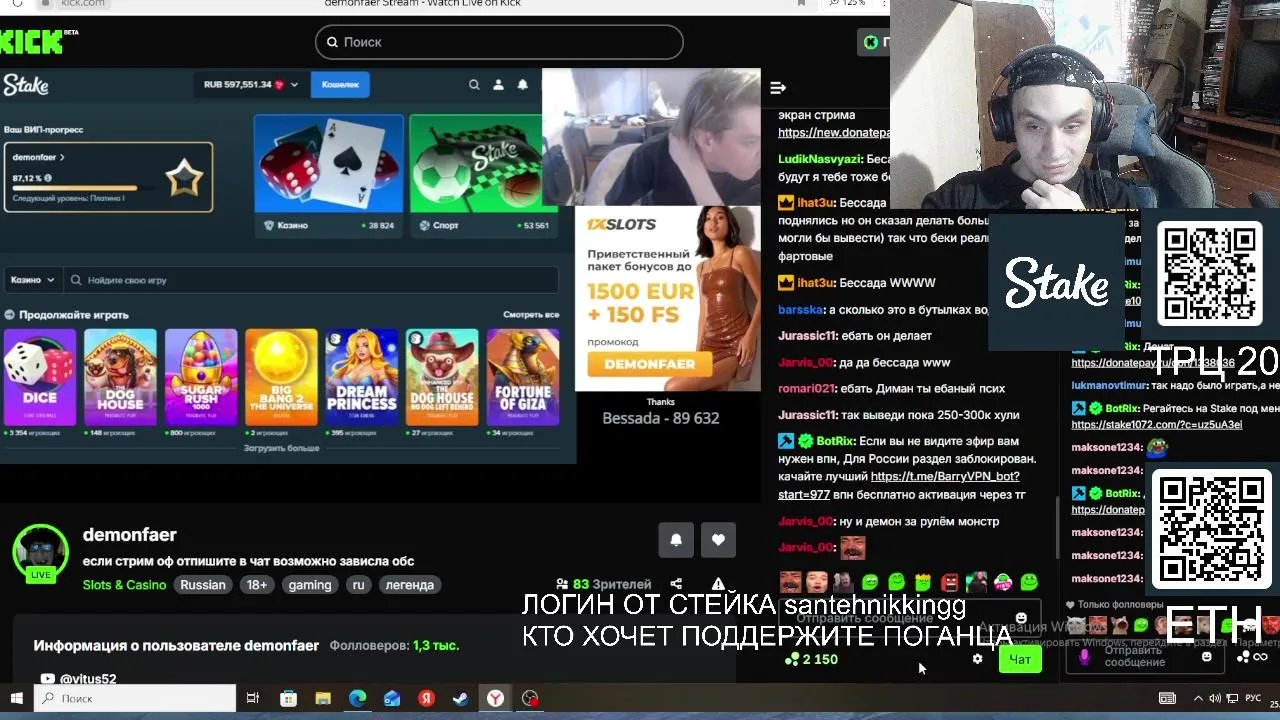Click the demonfaer channel avatar
This screenshot has height=720, width=1280.
tap(40, 552)
